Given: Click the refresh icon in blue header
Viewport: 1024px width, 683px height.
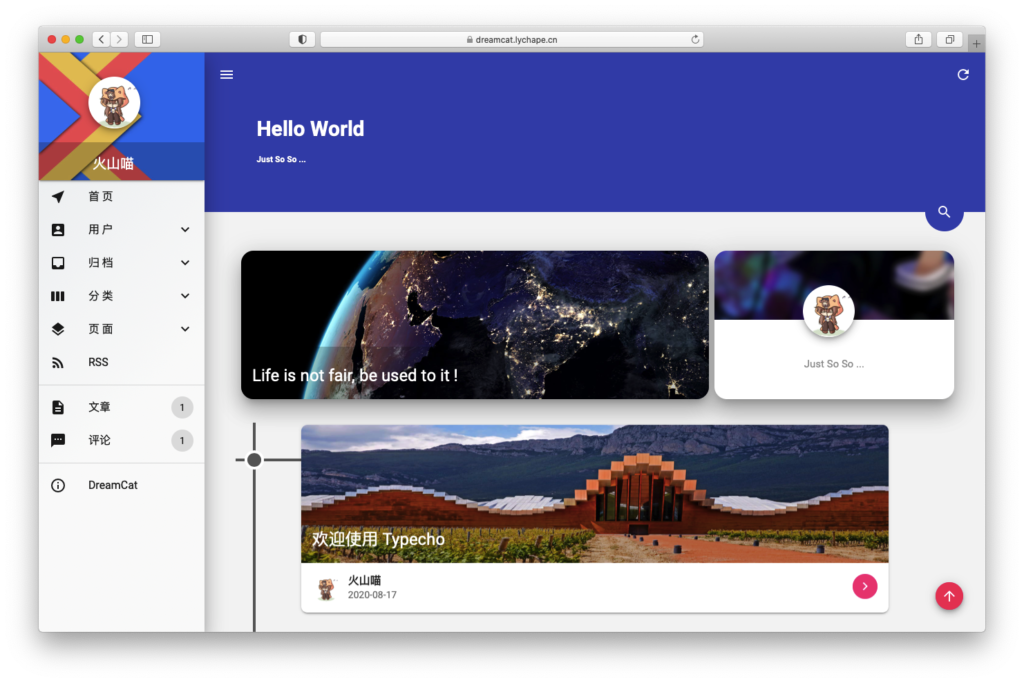Looking at the screenshot, I should (962, 75).
